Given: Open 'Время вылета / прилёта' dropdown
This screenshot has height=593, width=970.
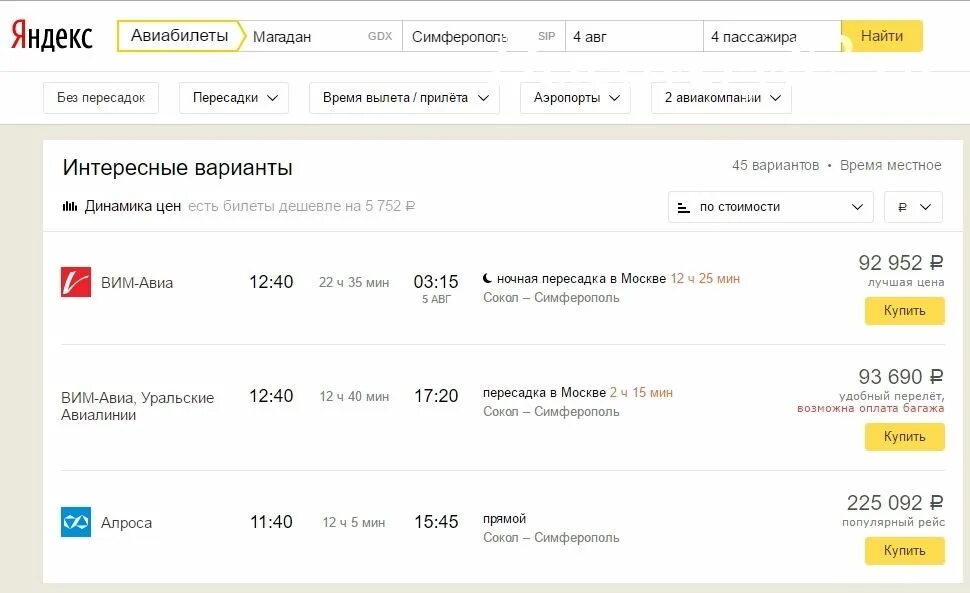Looking at the screenshot, I should point(405,98).
